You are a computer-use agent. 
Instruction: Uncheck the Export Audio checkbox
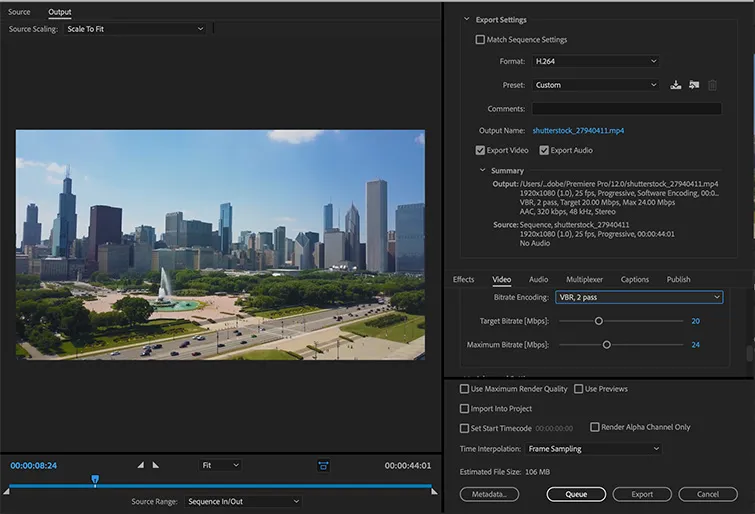point(544,150)
